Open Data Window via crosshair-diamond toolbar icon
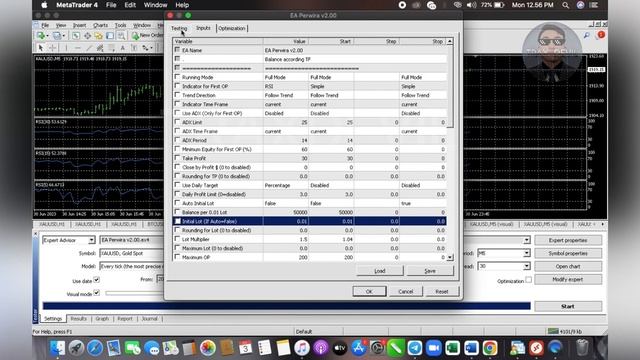The width and height of the screenshot is (640, 360). coord(87,36)
